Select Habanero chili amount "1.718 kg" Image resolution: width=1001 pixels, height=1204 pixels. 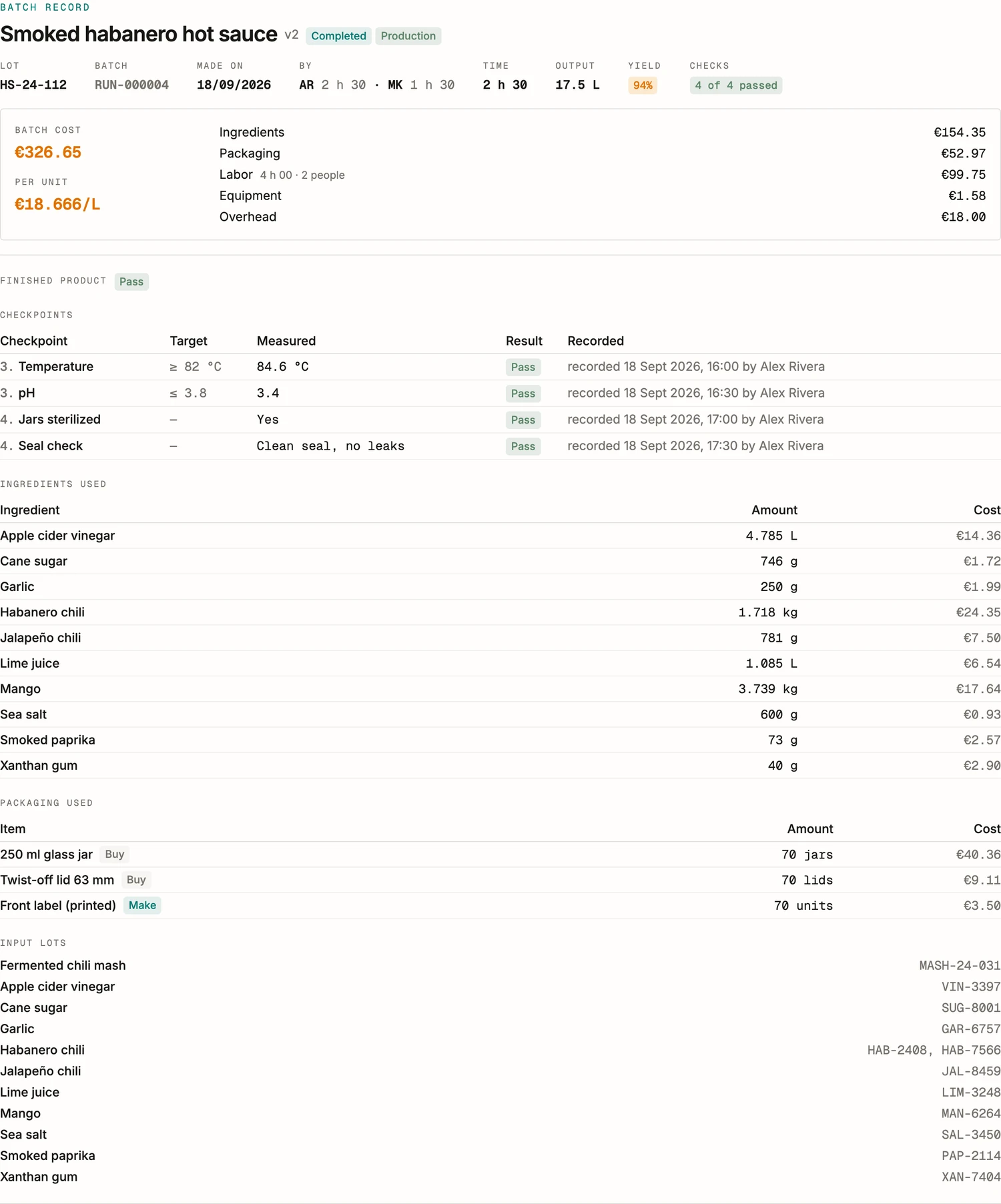pos(767,612)
